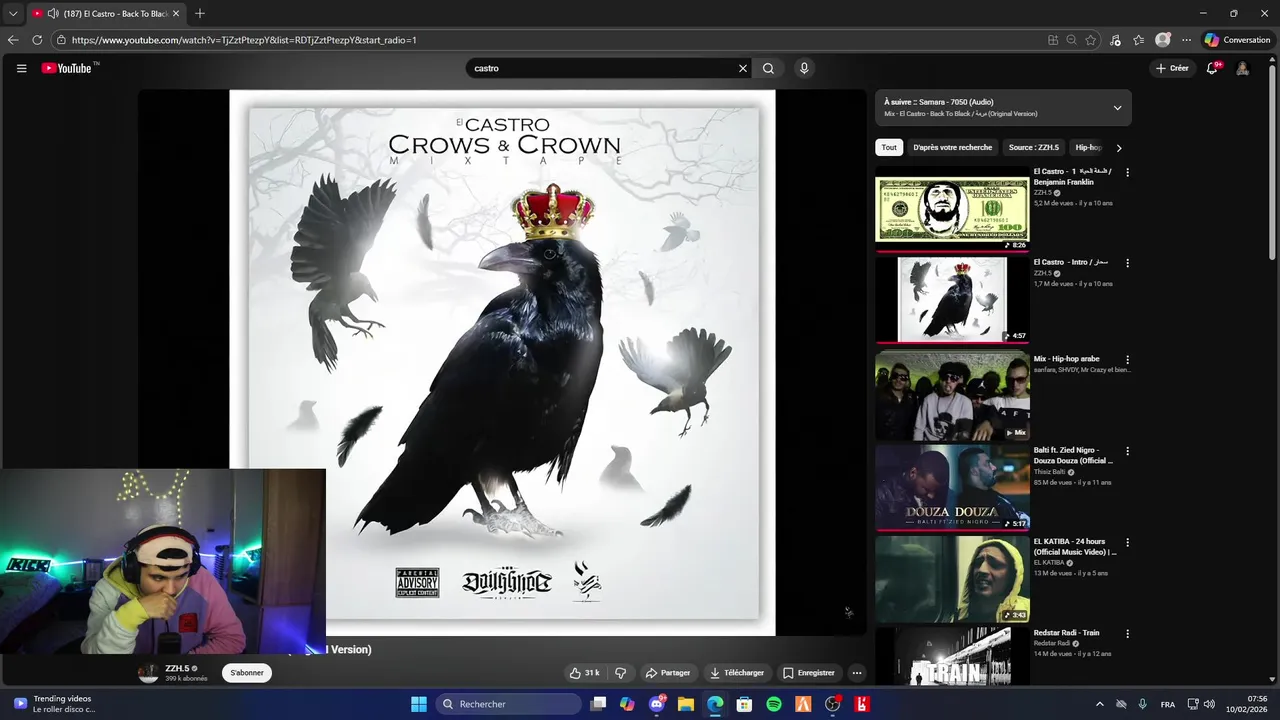Open YouTube account avatar menu
Screen dimensions: 1280x720
[x=1243, y=68]
